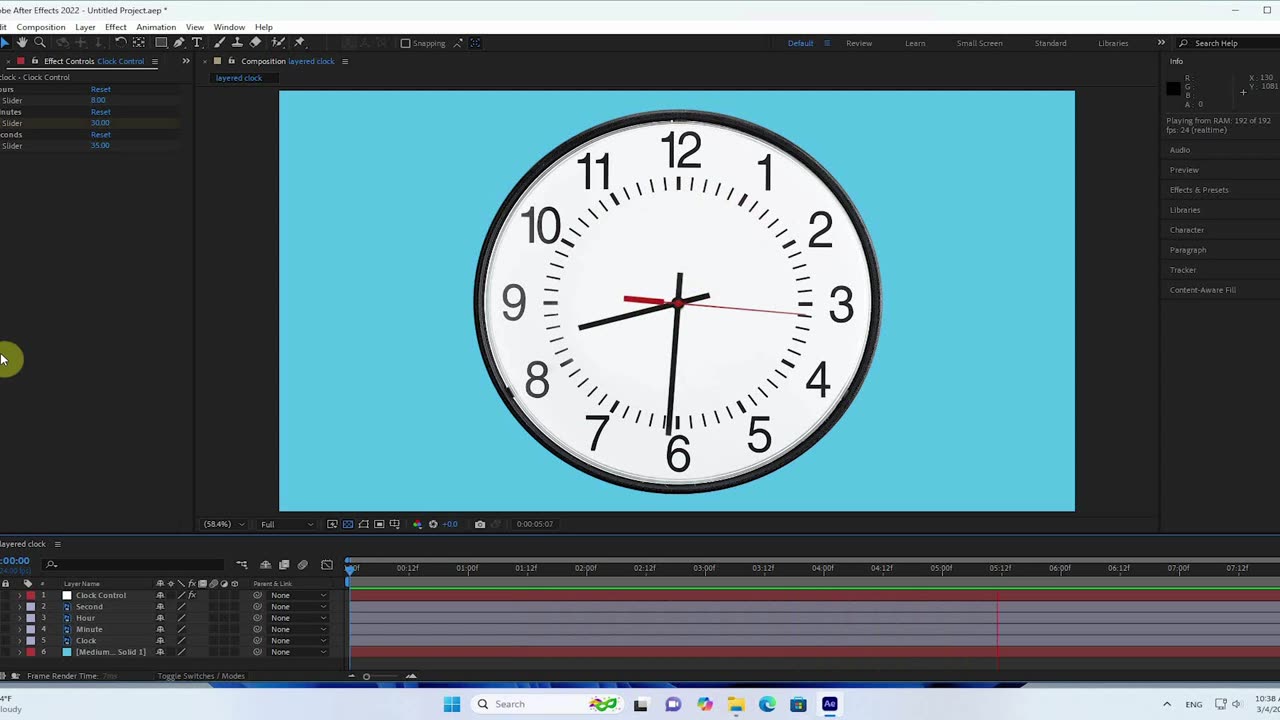Open the Layer menu
The width and height of the screenshot is (1280, 720).
85,27
